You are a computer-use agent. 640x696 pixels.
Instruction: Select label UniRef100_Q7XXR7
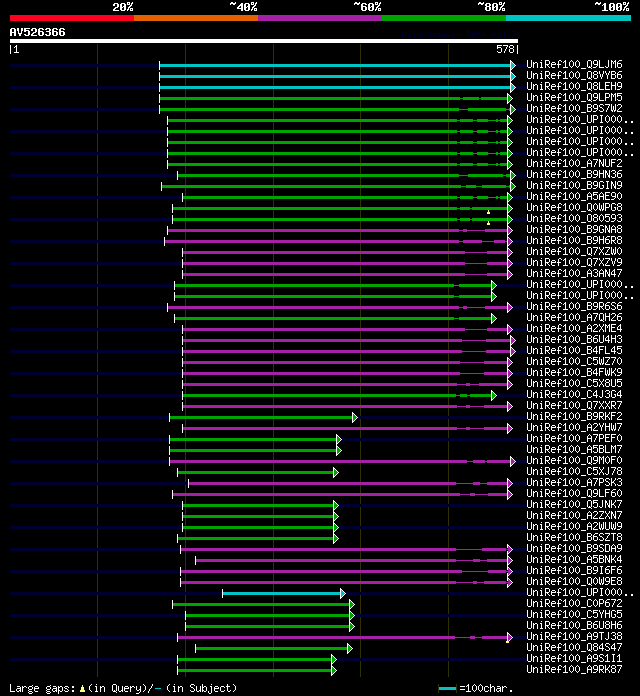point(574,405)
